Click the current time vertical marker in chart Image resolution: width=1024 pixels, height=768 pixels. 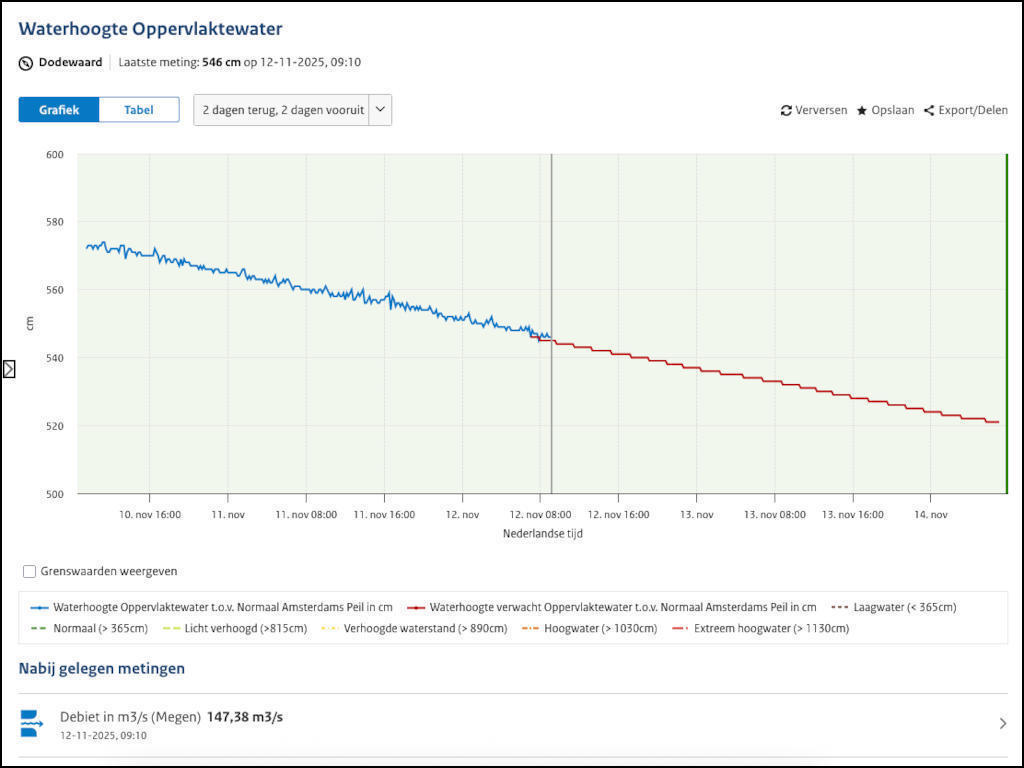point(551,250)
